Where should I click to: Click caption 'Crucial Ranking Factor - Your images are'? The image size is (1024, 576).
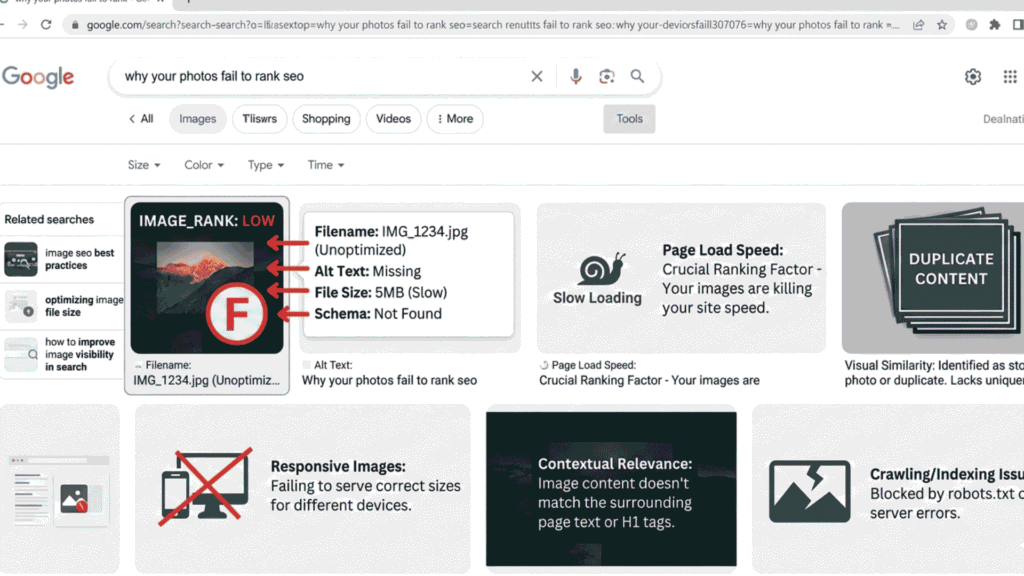click(x=649, y=381)
